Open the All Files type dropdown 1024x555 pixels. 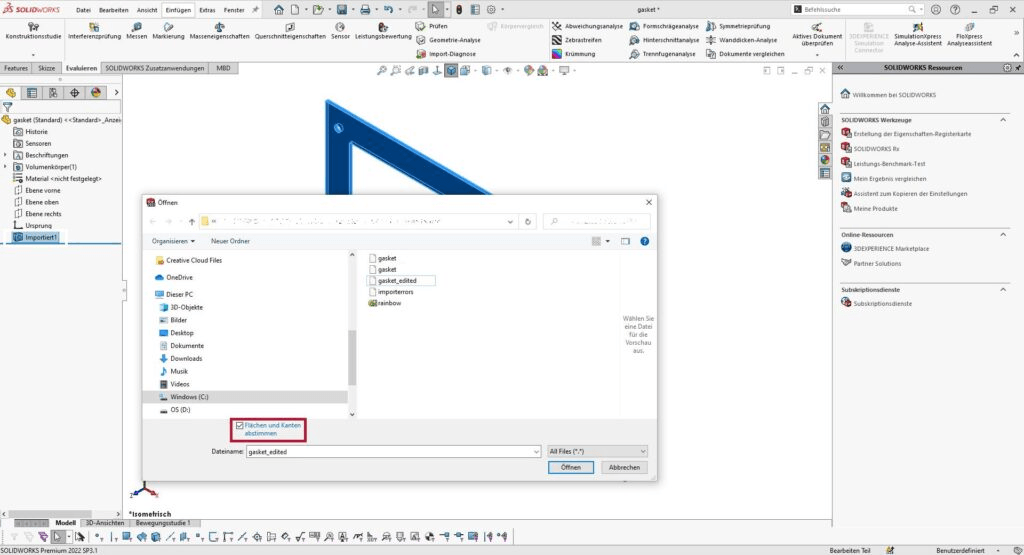coord(598,452)
